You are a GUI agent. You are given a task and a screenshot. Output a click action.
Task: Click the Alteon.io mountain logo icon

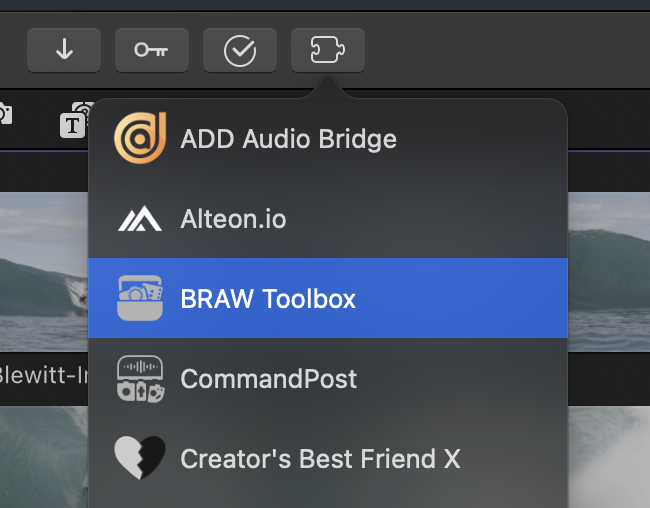[140, 219]
